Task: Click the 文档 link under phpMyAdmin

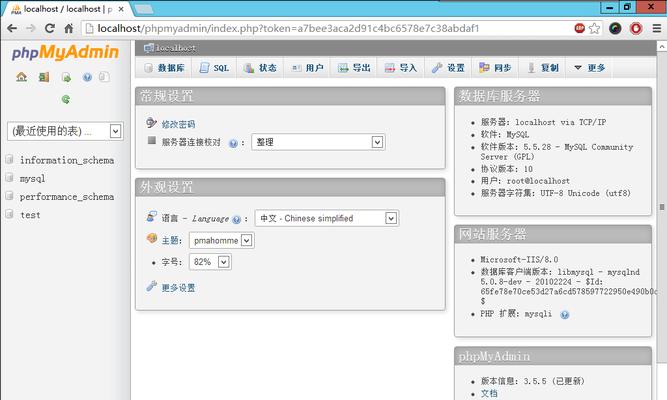Action: pyautogui.click(x=489, y=393)
